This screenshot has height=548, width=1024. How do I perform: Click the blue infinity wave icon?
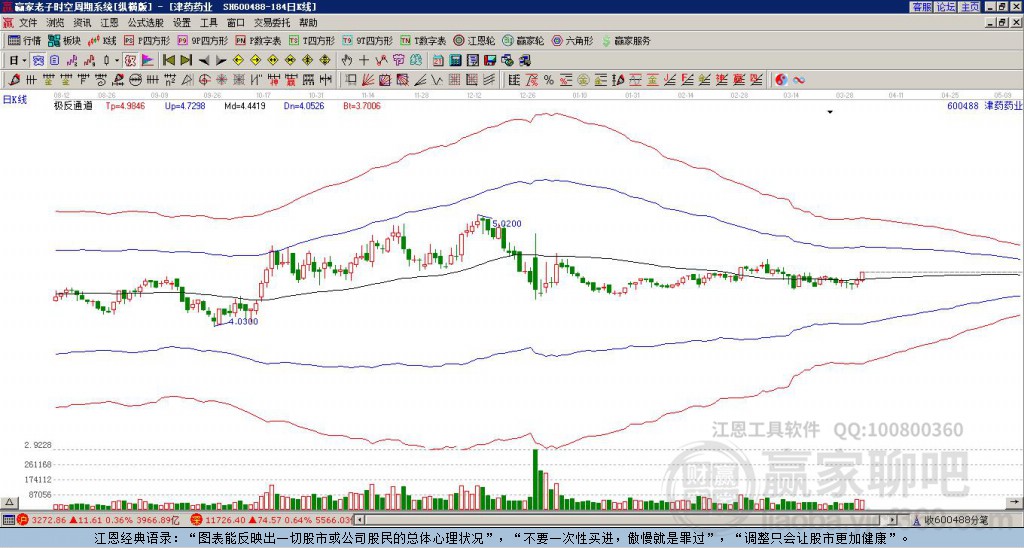[x=798, y=80]
